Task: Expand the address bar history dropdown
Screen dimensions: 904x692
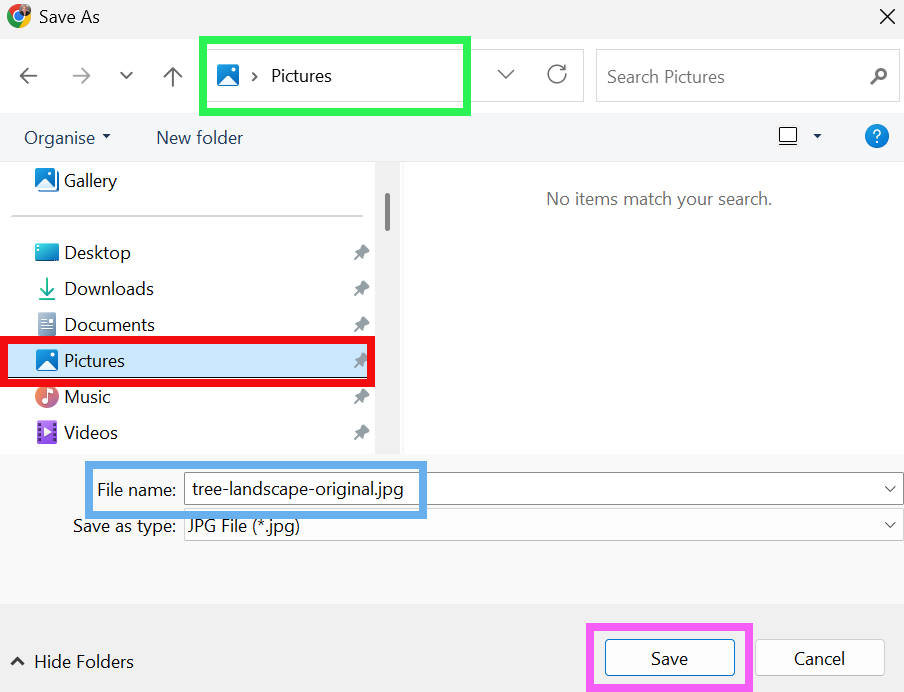Action: (506, 74)
